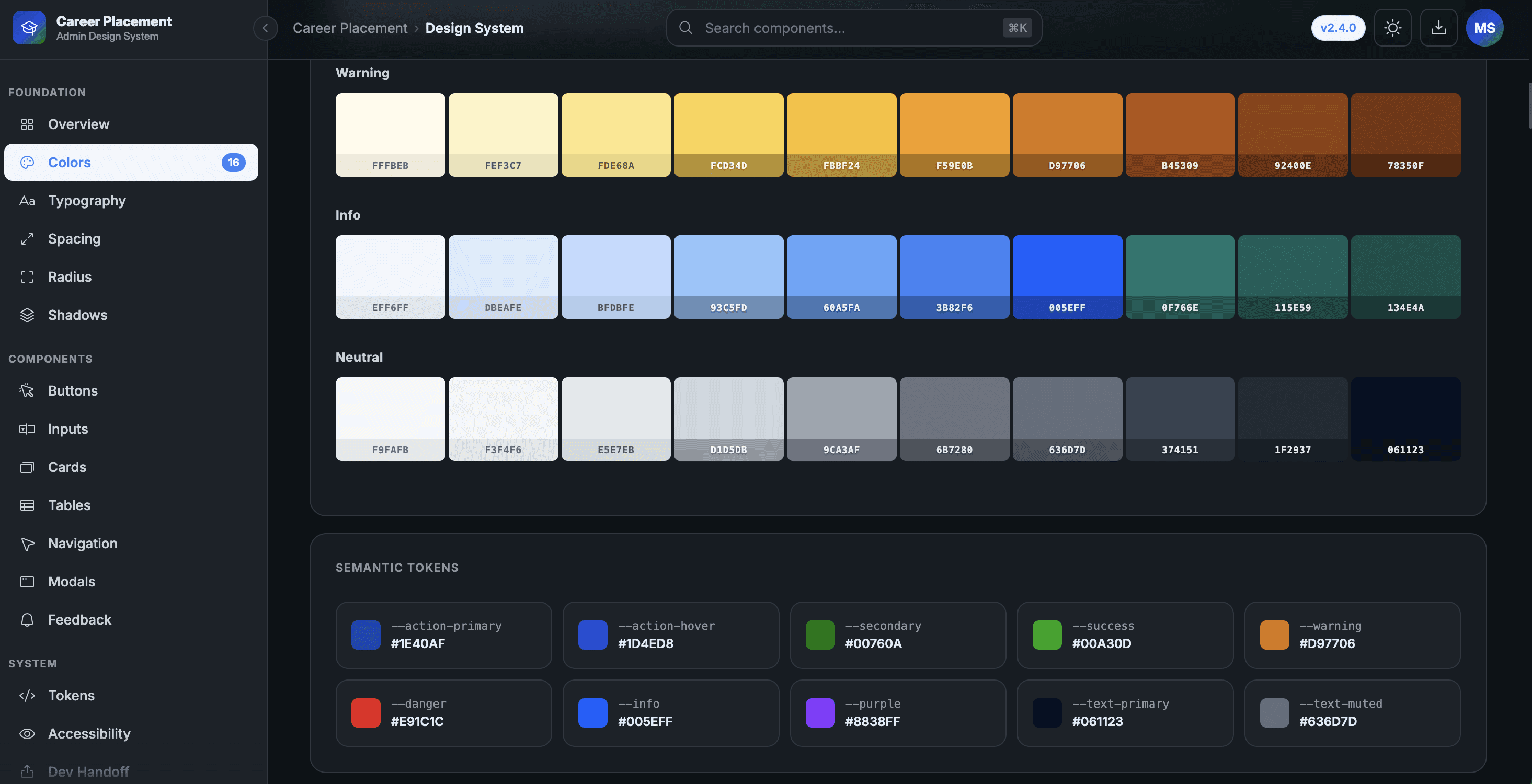Select the 005EFF info swatch
The width and height of the screenshot is (1532, 784).
[1067, 277]
